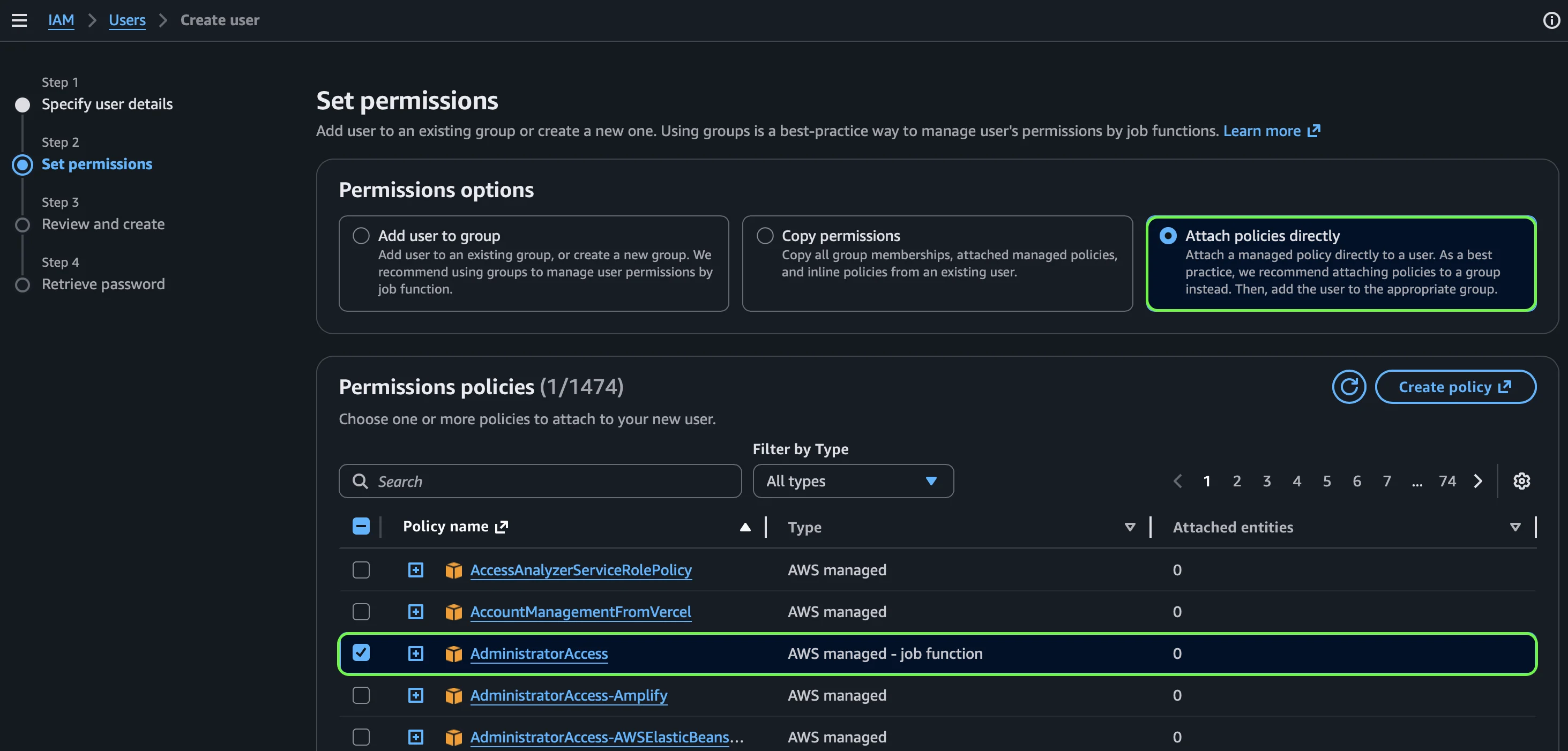This screenshot has height=751, width=1568.
Task: Open the navigation hamburger menu
Action: (19, 20)
